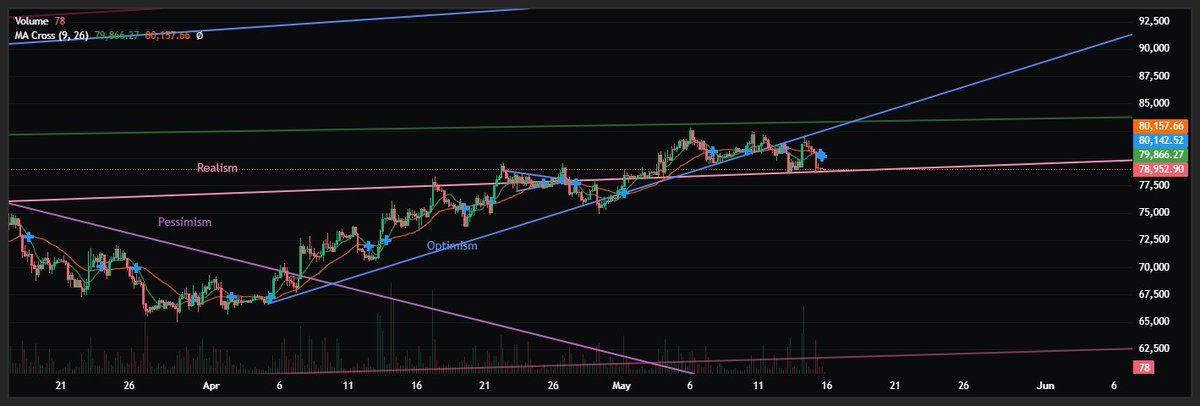
Task: Click the 90,000 price scale value
Action: [x=1155, y=48]
